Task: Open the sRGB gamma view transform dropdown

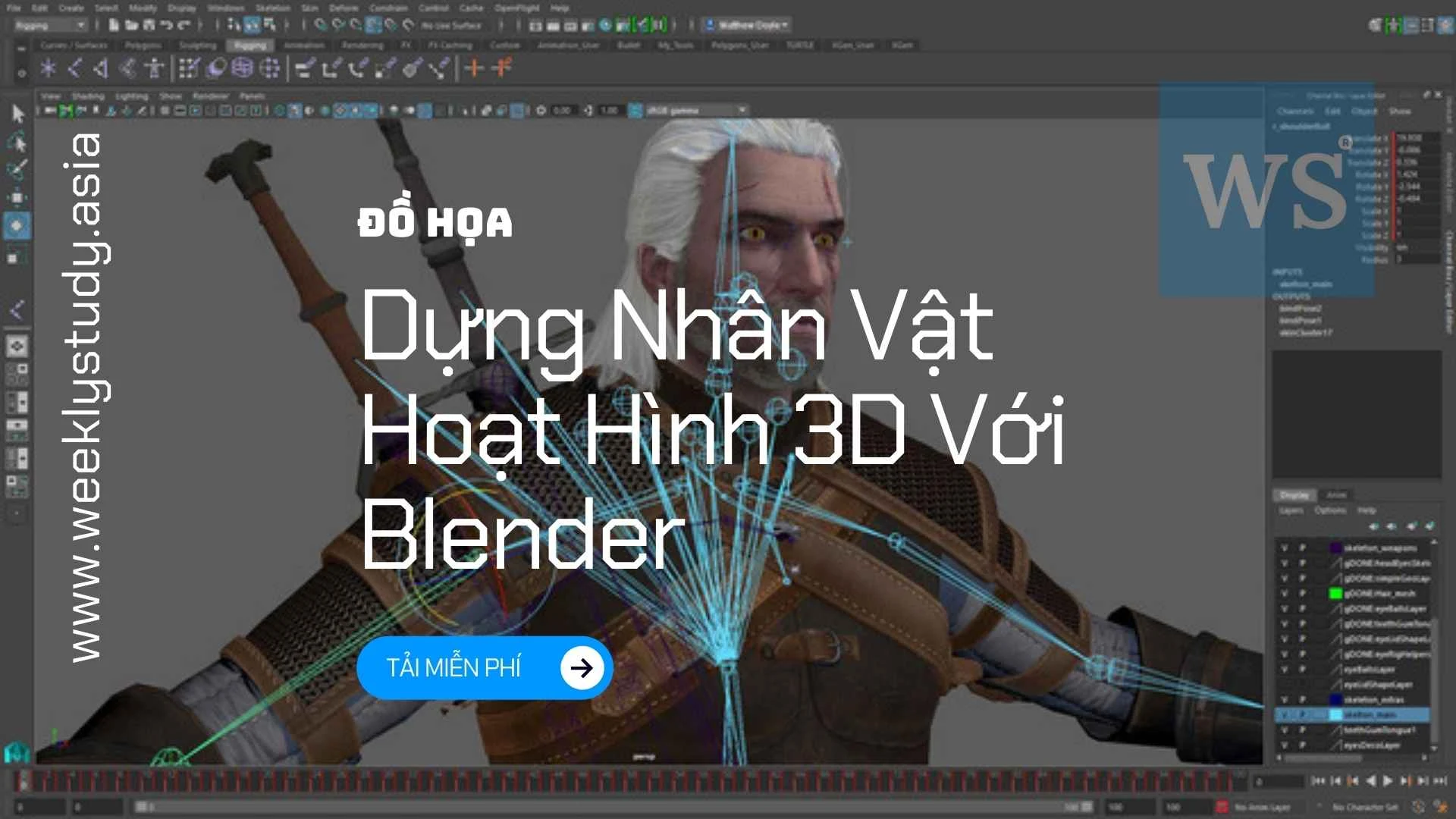Action: [696, 111]
